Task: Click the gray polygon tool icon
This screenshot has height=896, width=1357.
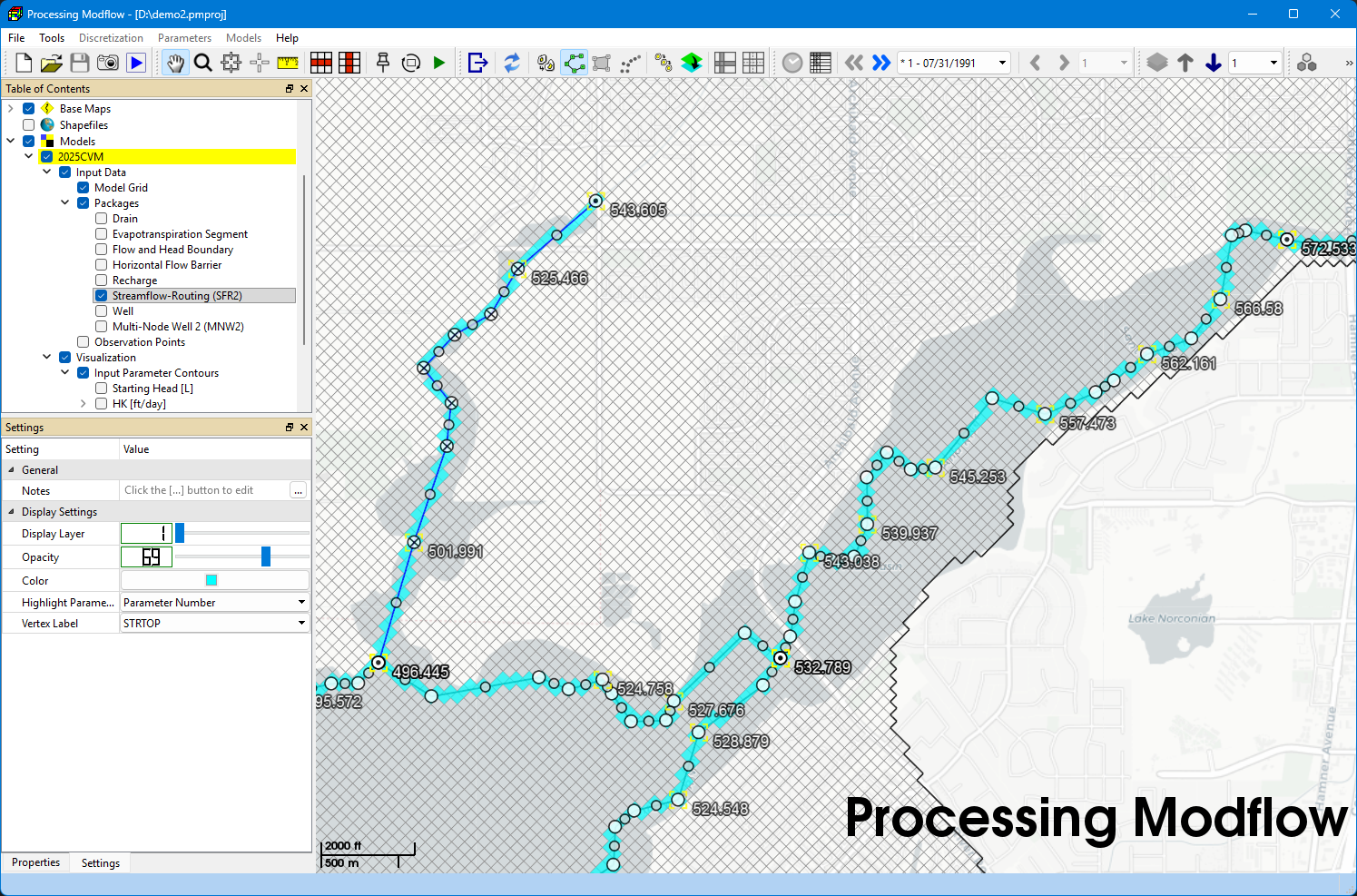Action: (602, 63)
